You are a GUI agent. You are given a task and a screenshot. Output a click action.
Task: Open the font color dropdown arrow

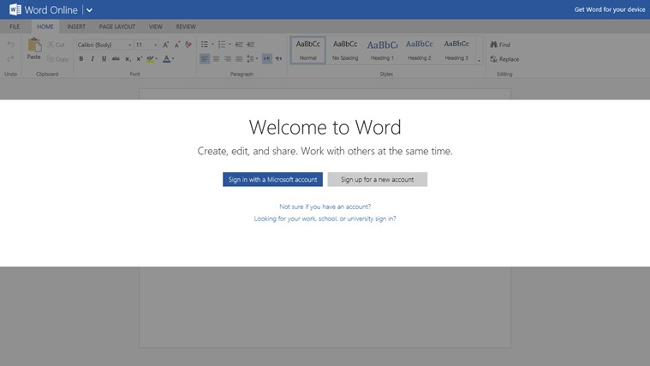173,59
